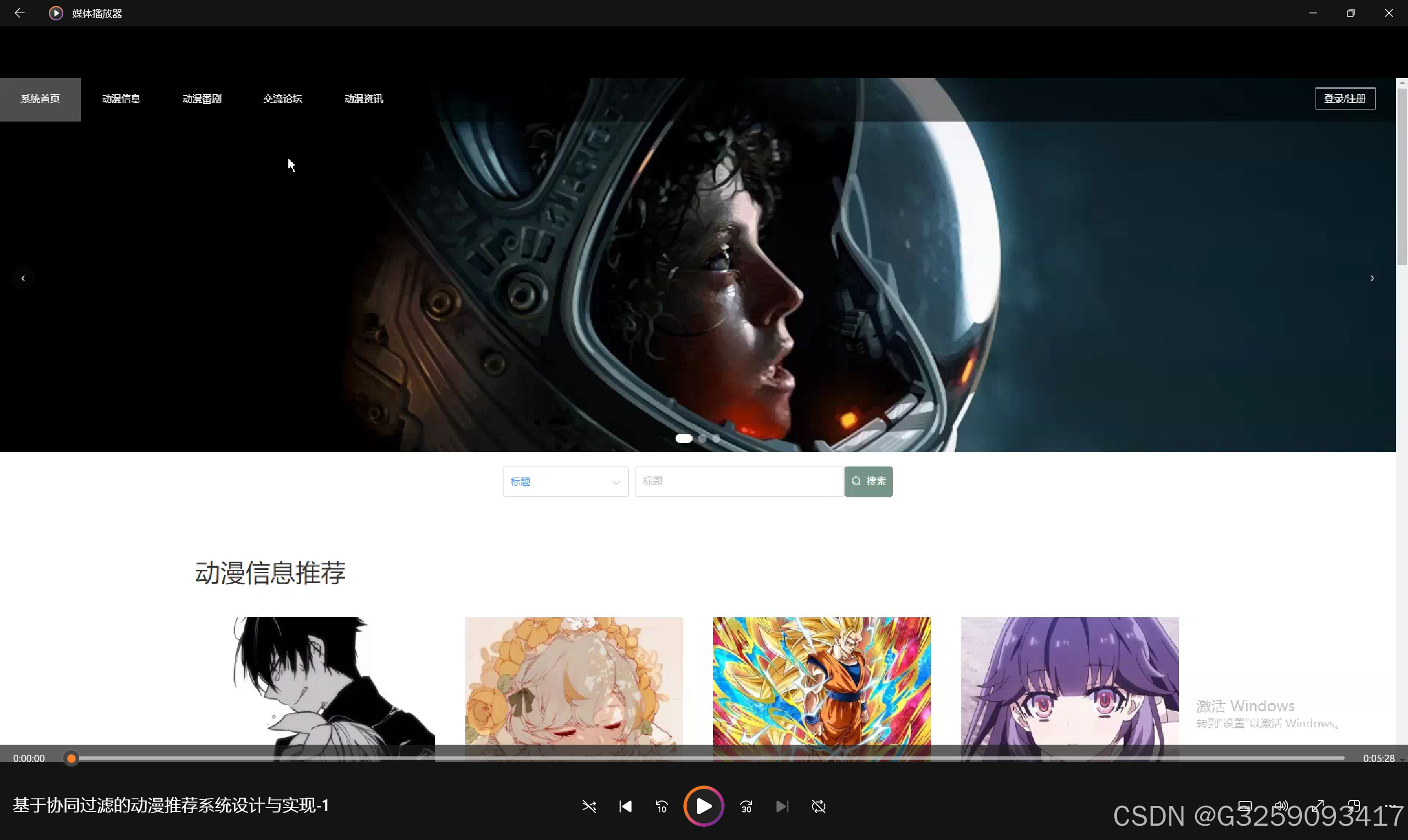Toggle repeat mode
1408x840 pixels.
pyautogui.click(x=819, y=806)
